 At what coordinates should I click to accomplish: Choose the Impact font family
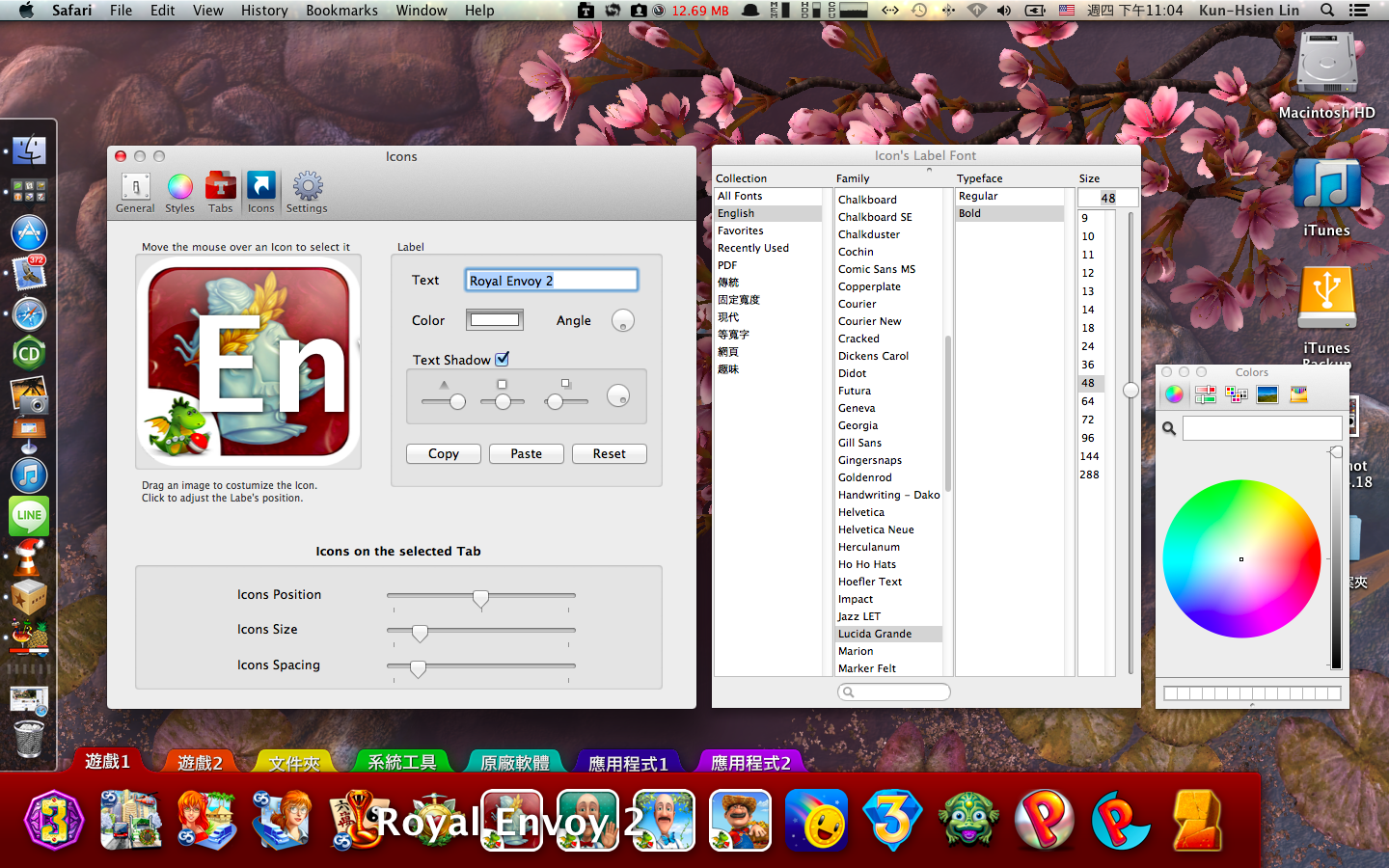888,599
